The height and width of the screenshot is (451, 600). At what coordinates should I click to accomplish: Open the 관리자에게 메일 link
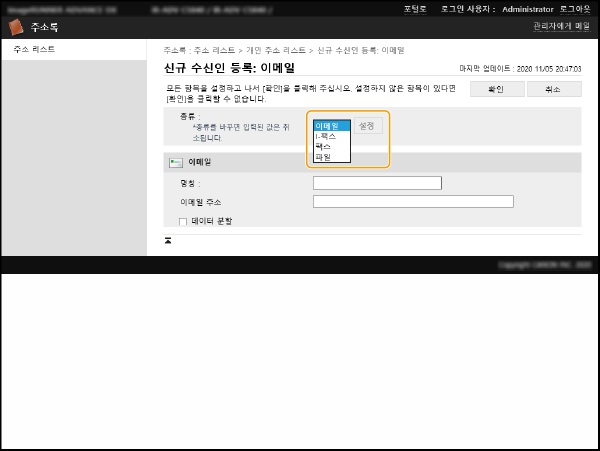(x=561, y=27)
